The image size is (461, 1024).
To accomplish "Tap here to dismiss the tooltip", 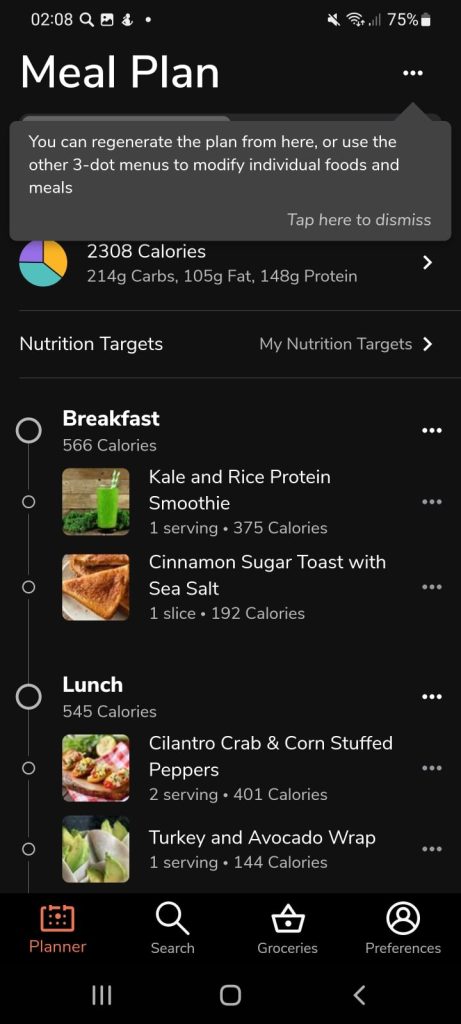I will pyautogui.click(x=359, y=220).
